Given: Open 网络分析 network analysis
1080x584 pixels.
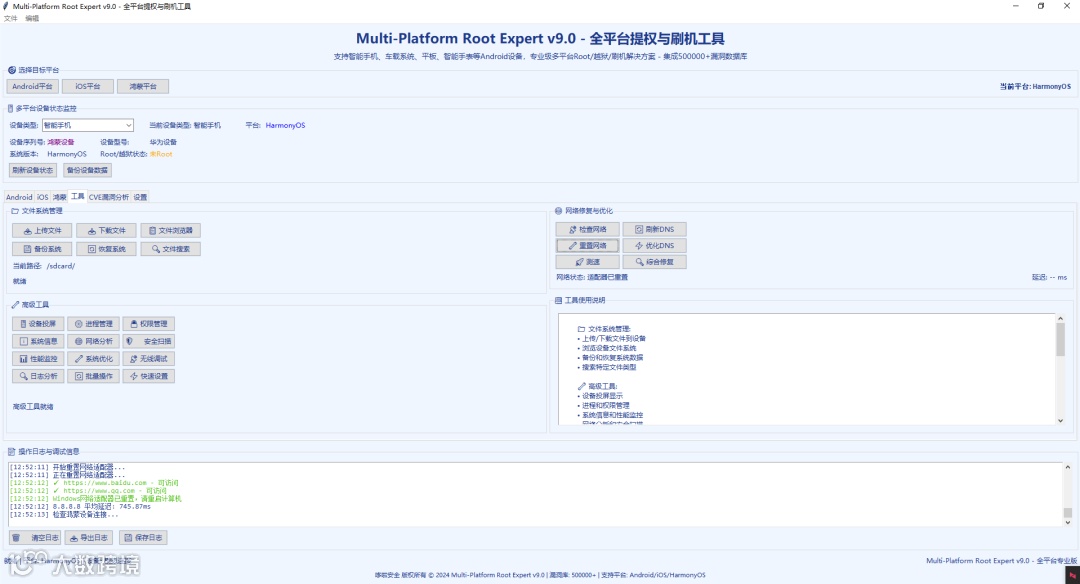Looking at the screenshot, I should coord(93,341).
